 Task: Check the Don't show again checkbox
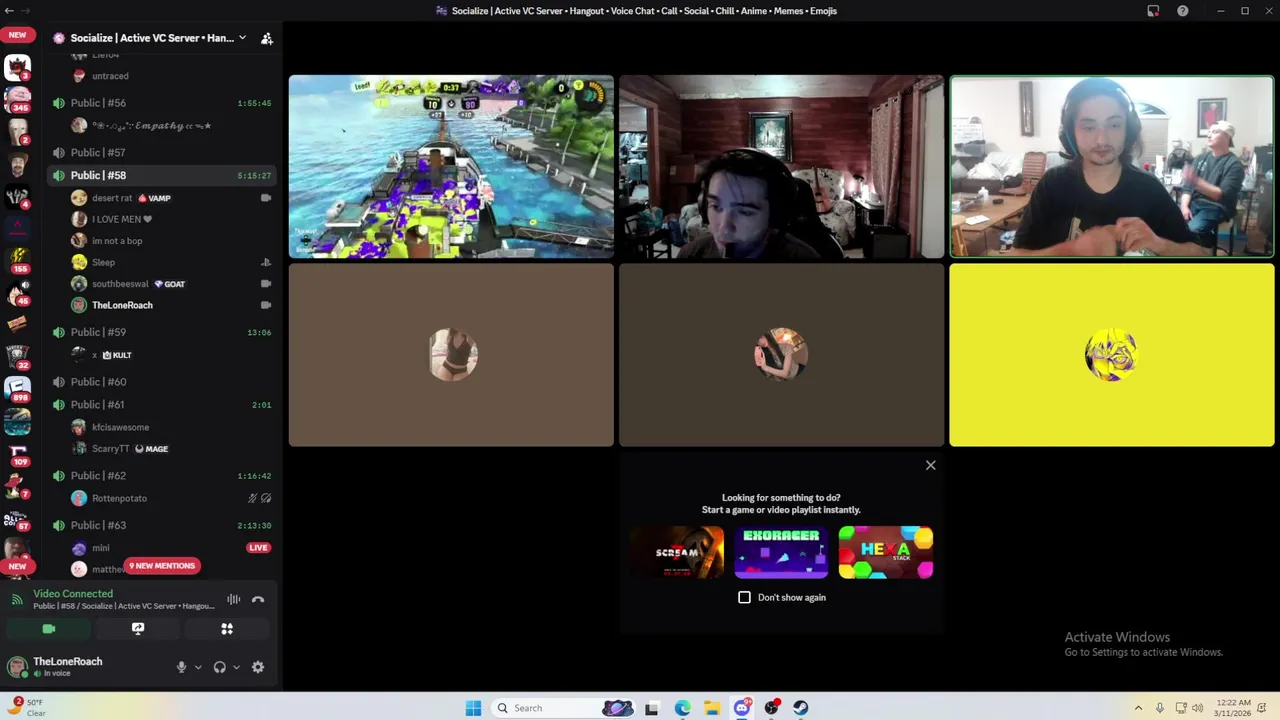[x=744, y=597]
